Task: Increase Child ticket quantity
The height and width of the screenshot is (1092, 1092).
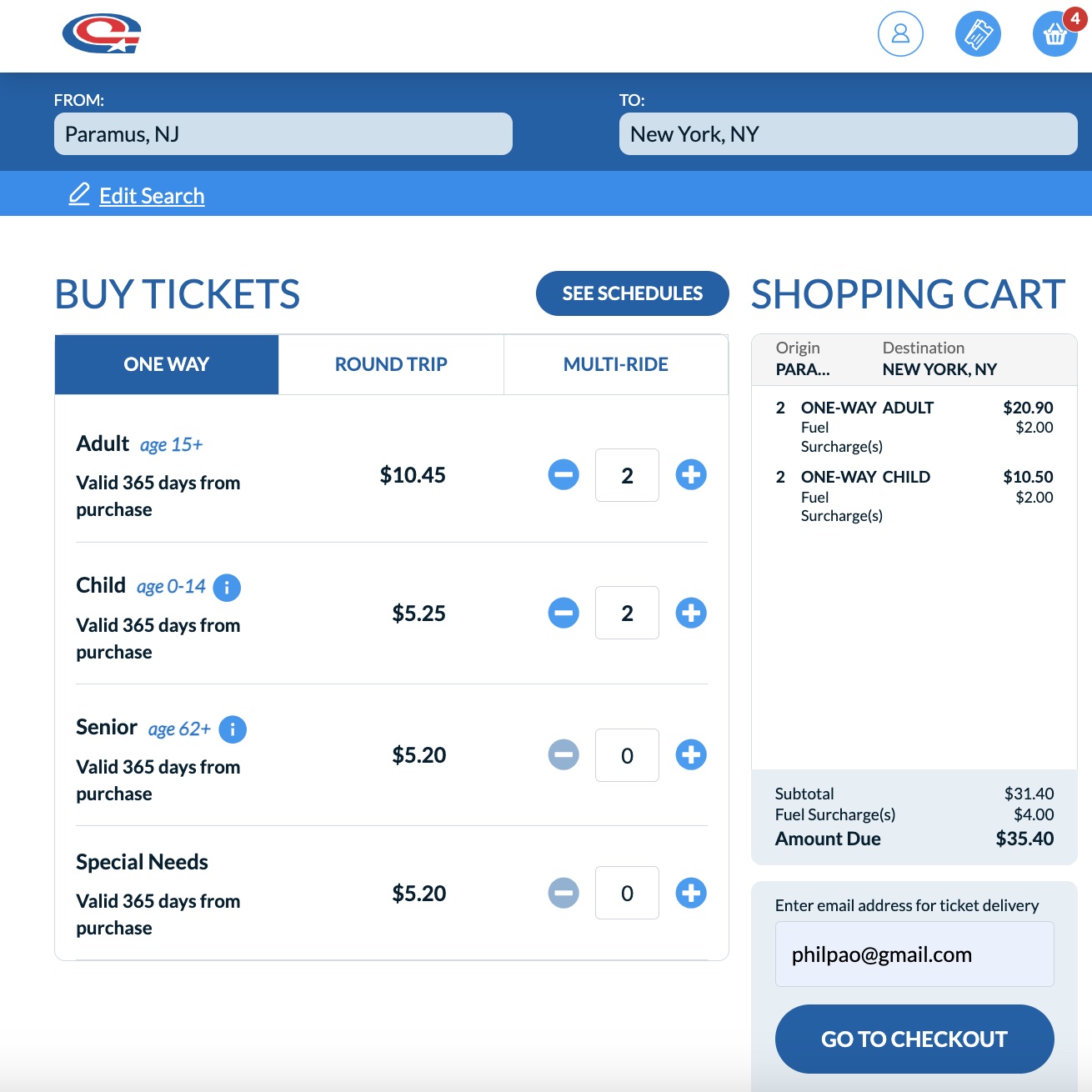Action: tap(691, 614)
